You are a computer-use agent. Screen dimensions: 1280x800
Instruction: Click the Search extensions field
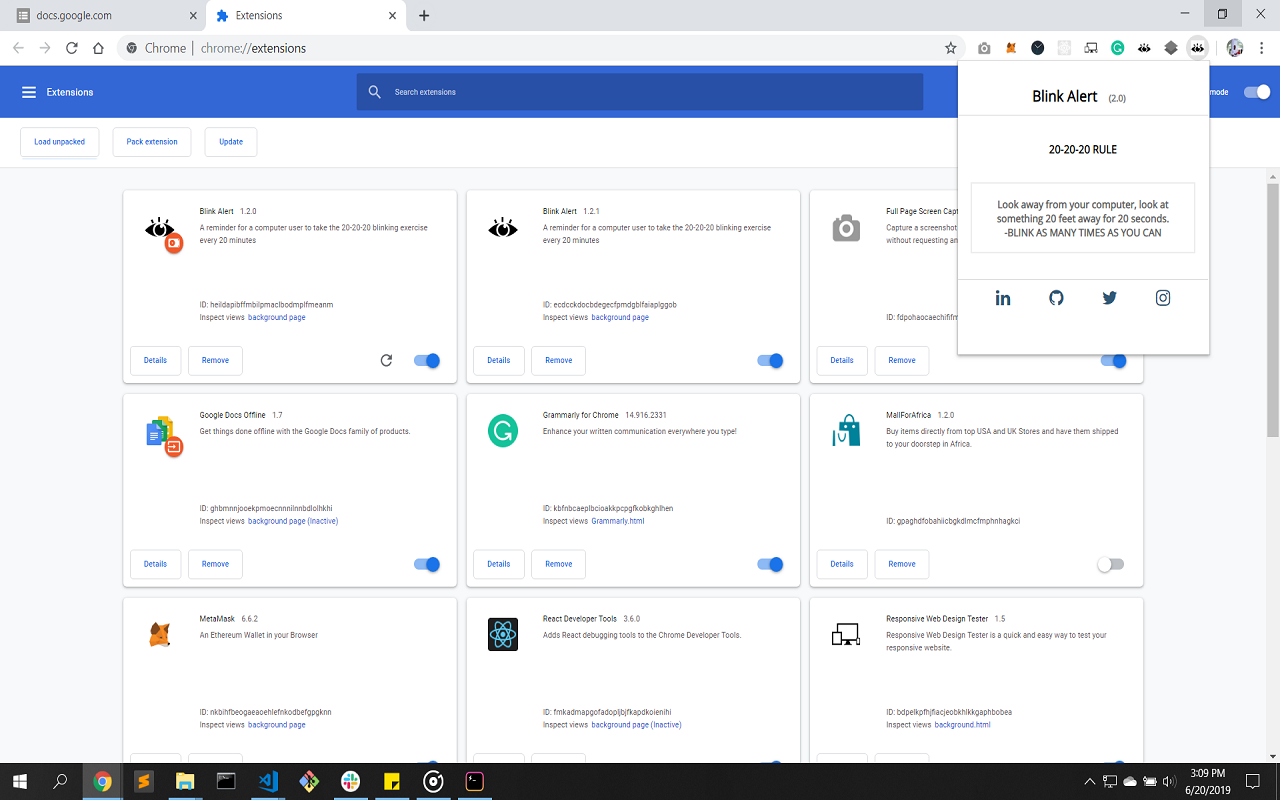pyautogui.click(x=640, y=91)
